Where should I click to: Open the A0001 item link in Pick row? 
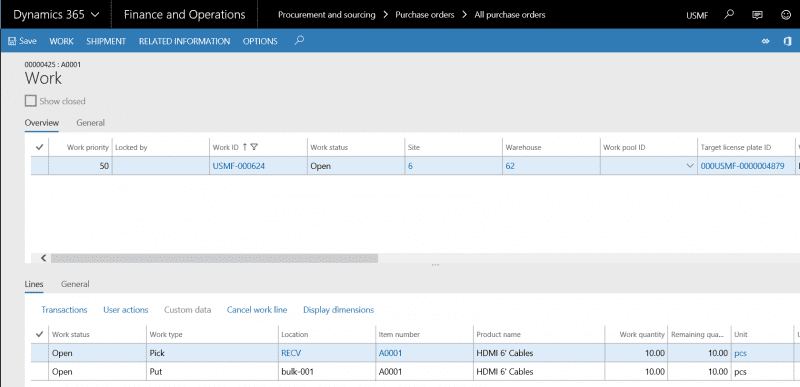pyautogui.click(x=390, y=353)
